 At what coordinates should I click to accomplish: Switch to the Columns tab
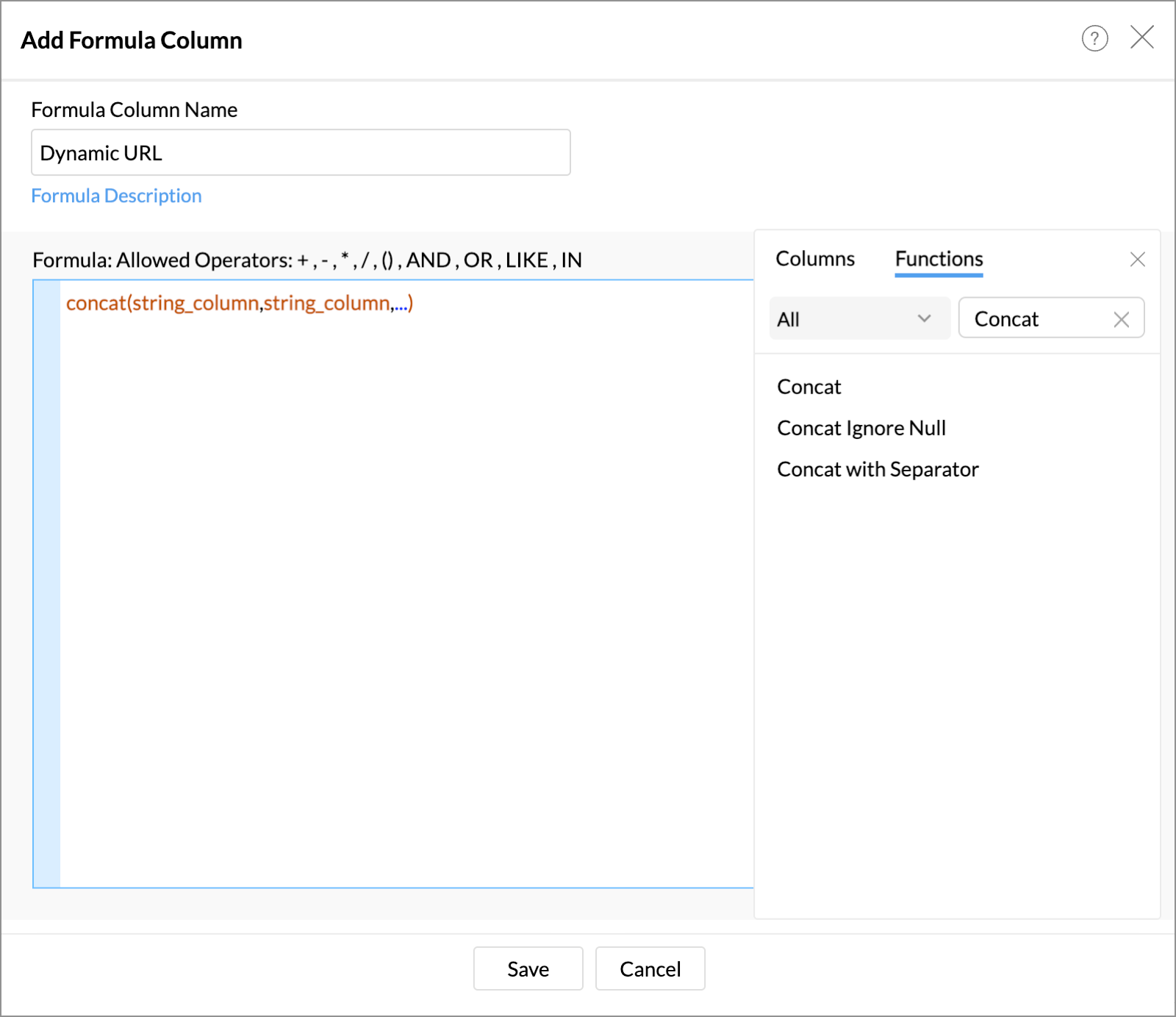pyautogui.click(x=815, y=259)
